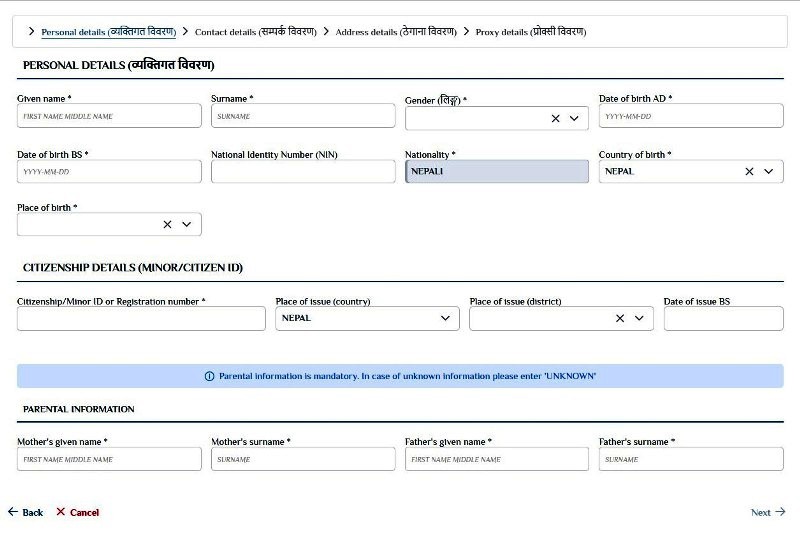Click the 'Parental information is mandatory' notice text
The width and height of the screenshot is (800, 541).
point(407,376)
